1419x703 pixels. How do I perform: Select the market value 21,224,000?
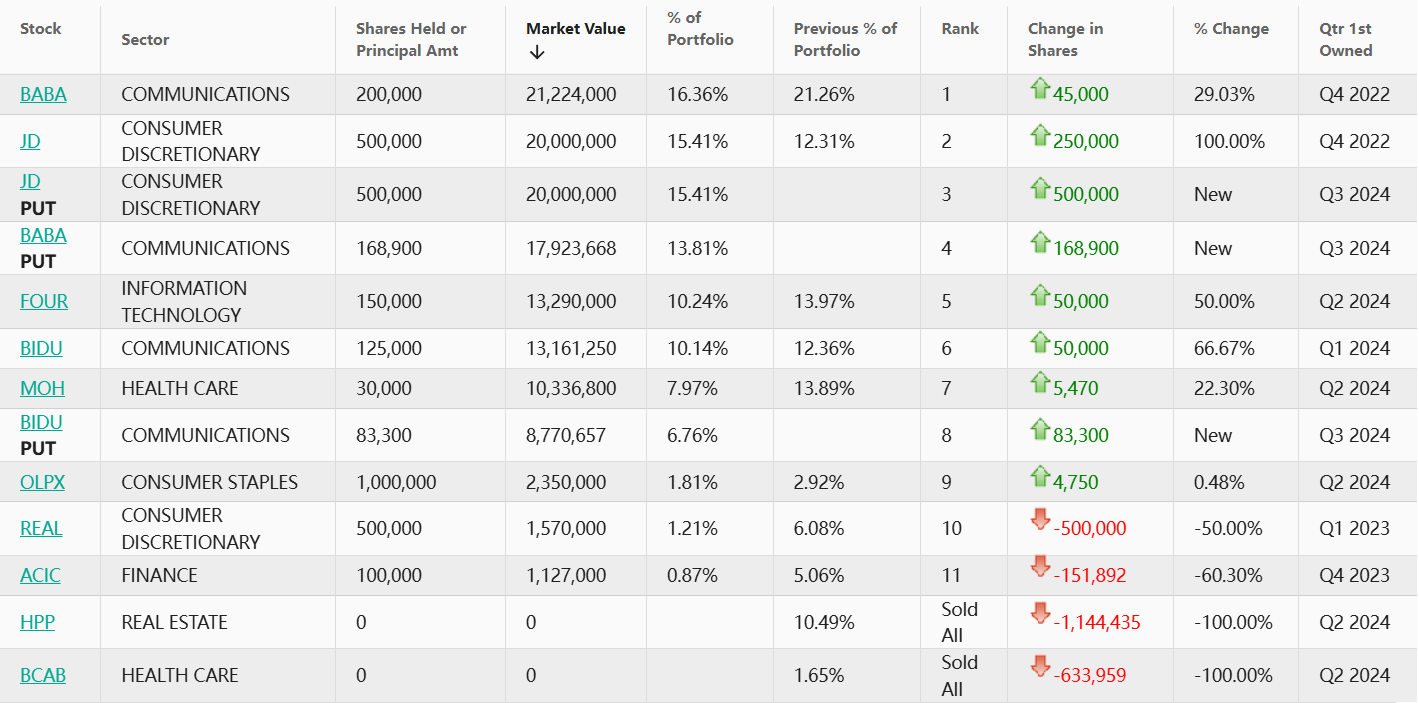point(571,95)
